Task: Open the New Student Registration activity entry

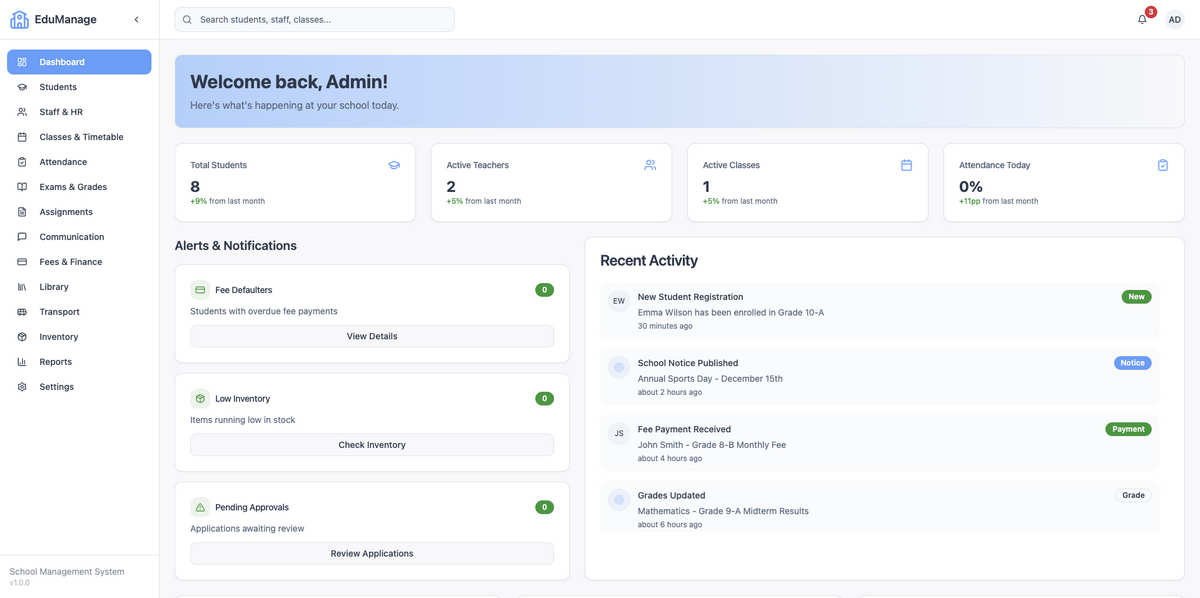Action: point(880,311)
